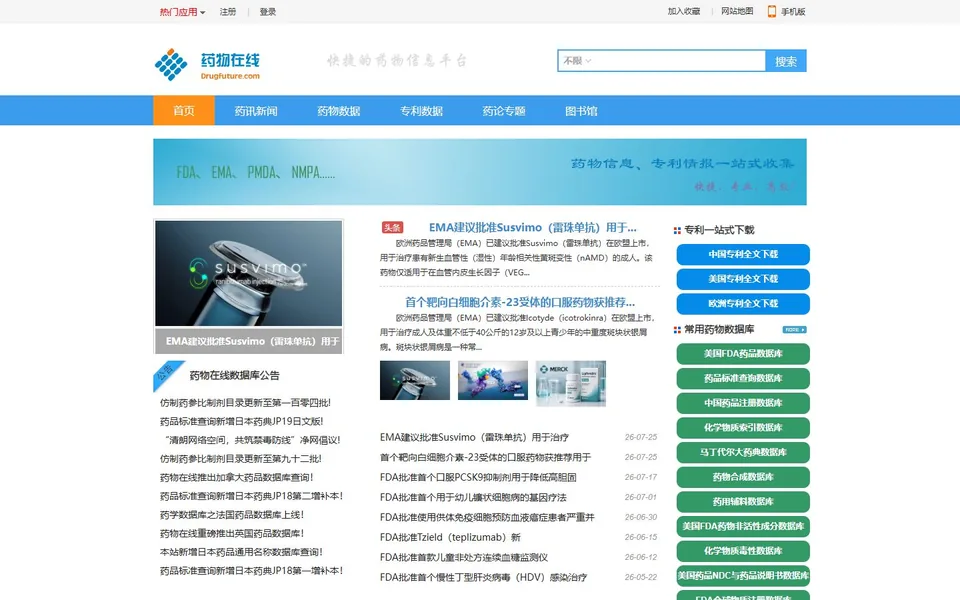This screenshot has height=600, width=960.
Task: Click 中国专利全文下载 button
Action: coord(743,254)
